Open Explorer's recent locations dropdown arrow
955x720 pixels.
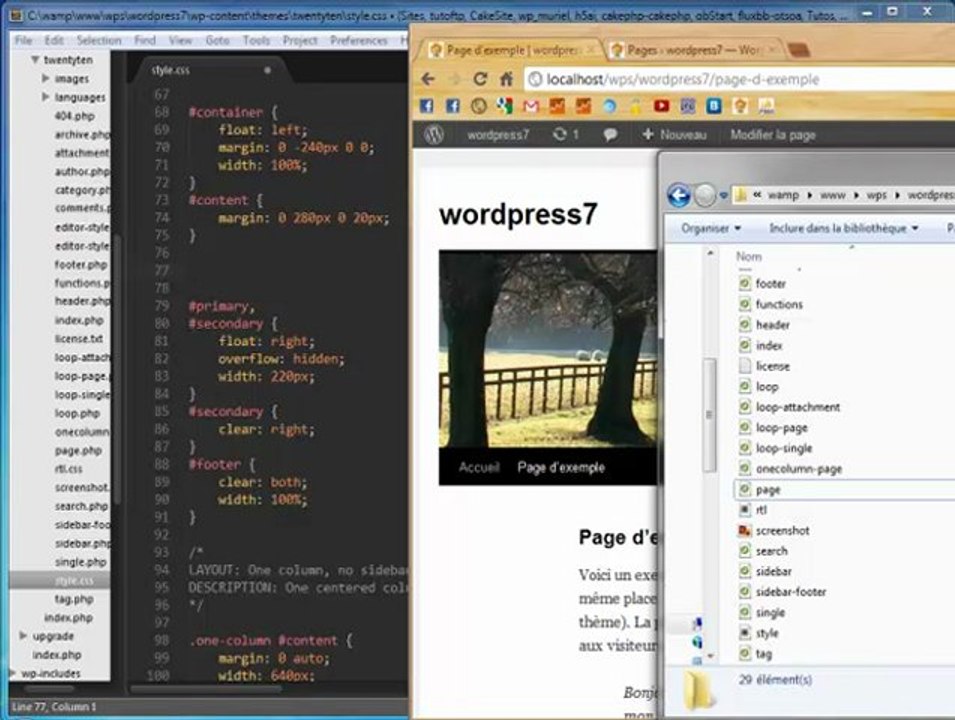724,196
